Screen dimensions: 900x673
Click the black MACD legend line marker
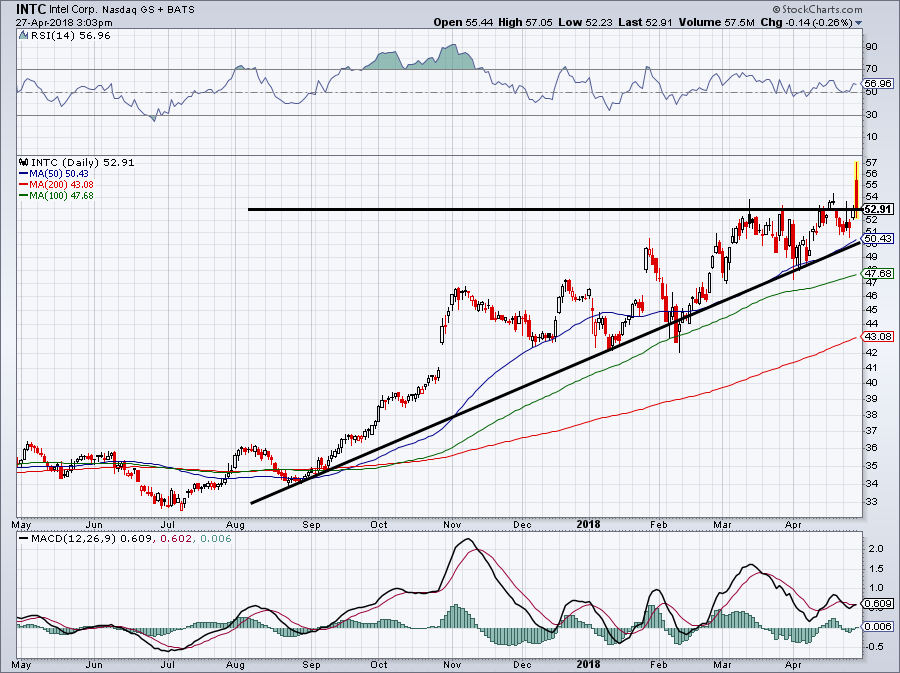click(24, 538)
